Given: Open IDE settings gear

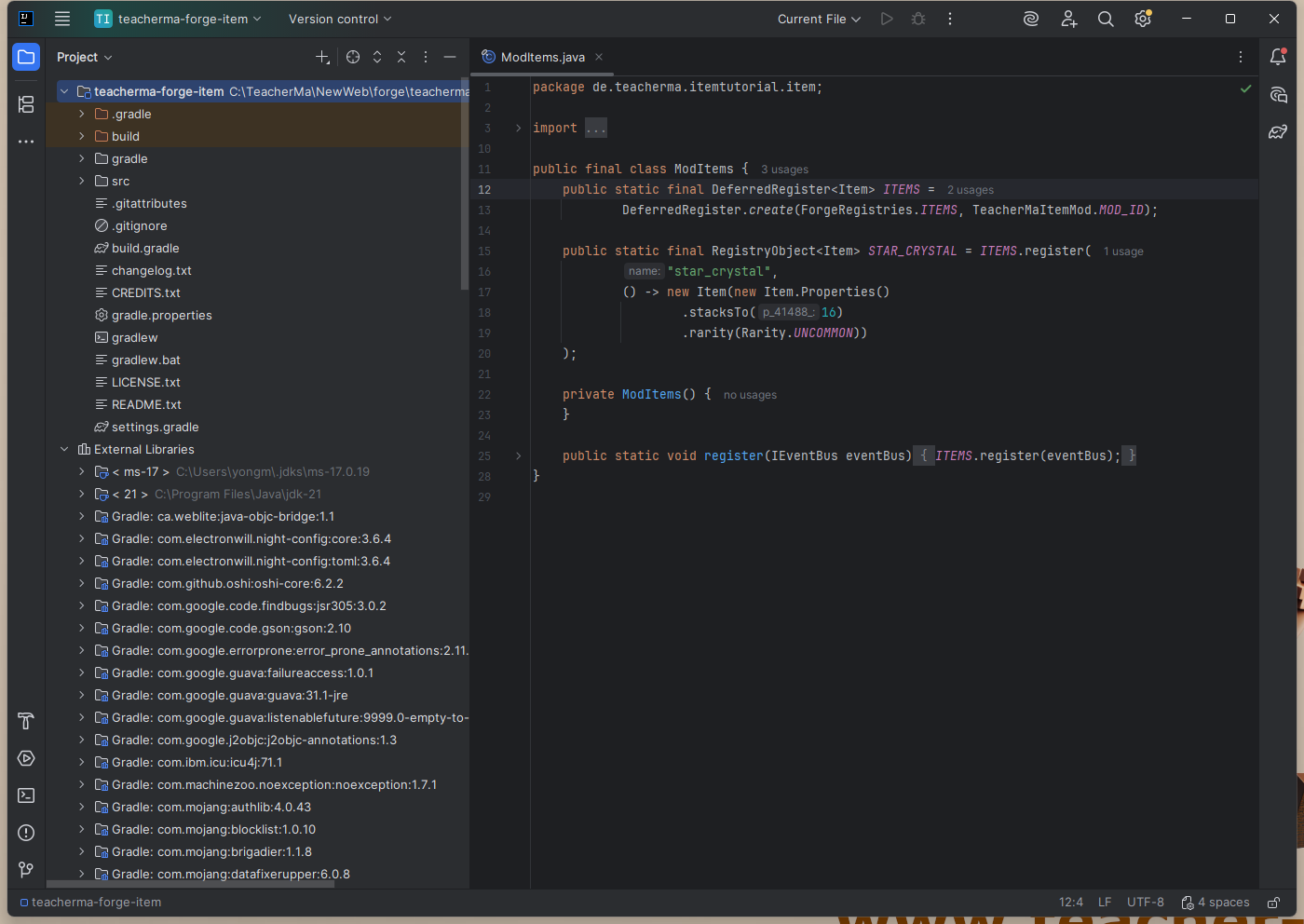Looking at the screenshot, I should pyautogui.click(x=1143, y=19).
